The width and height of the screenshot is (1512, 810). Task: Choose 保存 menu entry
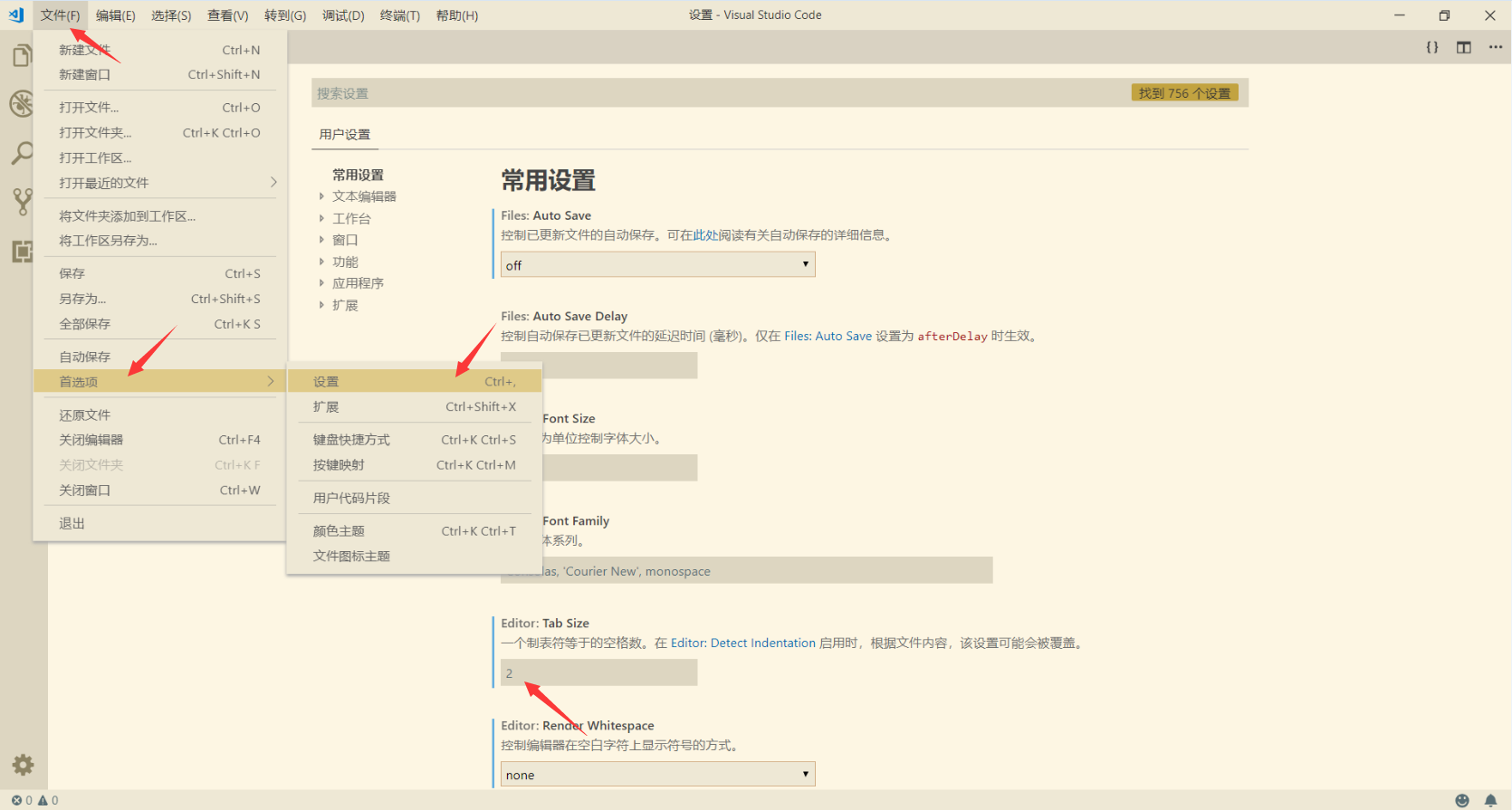click(x=159, y=273)
